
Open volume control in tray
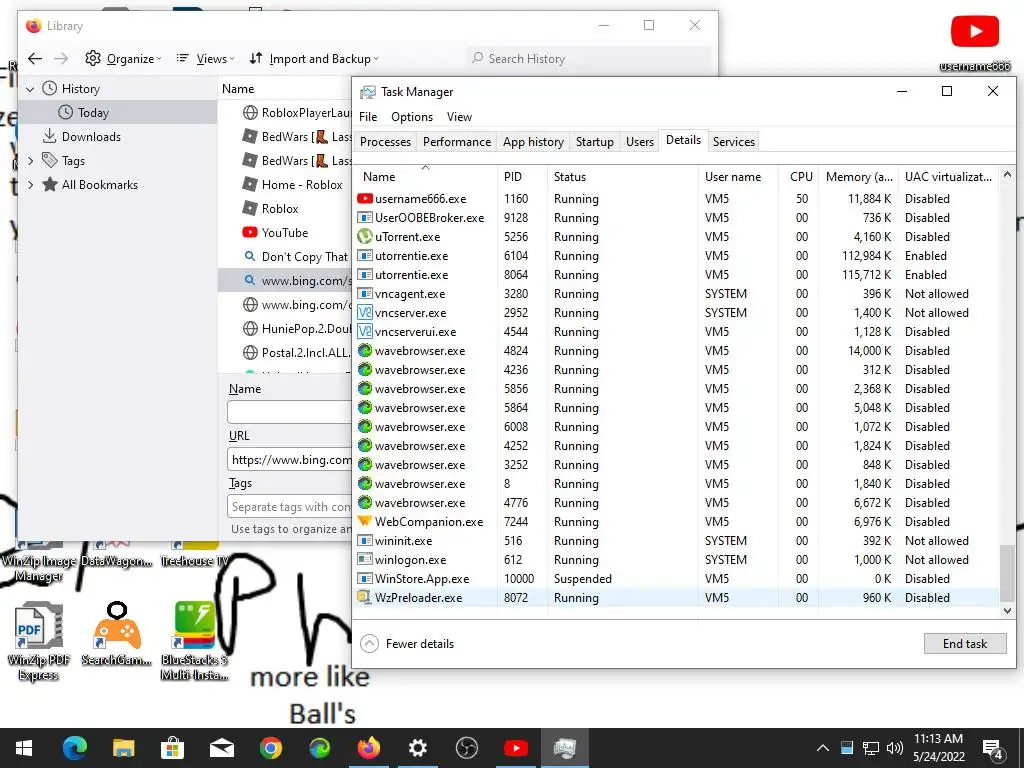click(895, 748)
